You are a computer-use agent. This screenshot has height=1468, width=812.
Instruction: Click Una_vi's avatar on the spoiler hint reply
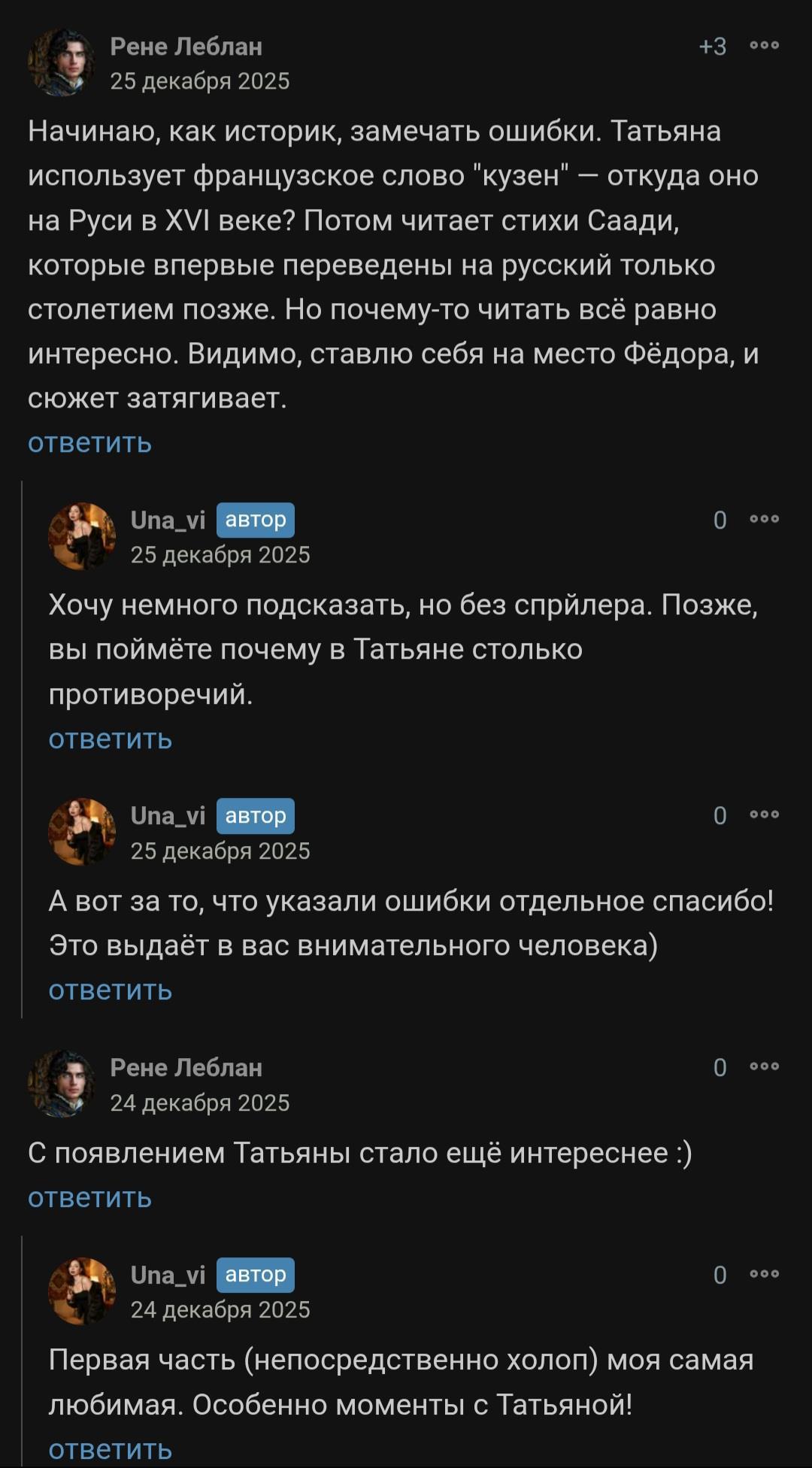click(x=82, y=536)
